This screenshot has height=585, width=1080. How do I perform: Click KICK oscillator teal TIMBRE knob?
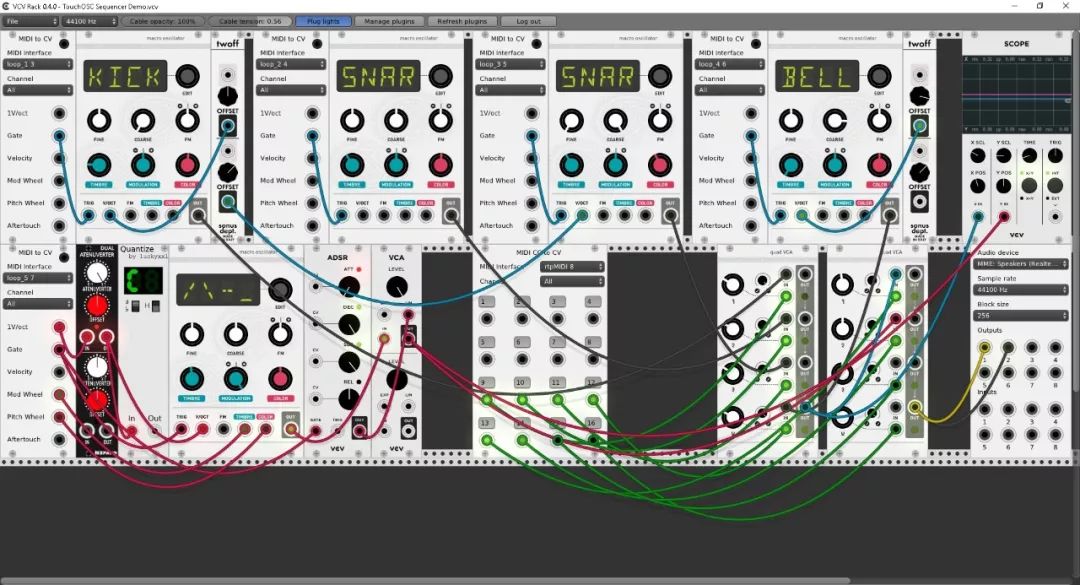[99, 165]
